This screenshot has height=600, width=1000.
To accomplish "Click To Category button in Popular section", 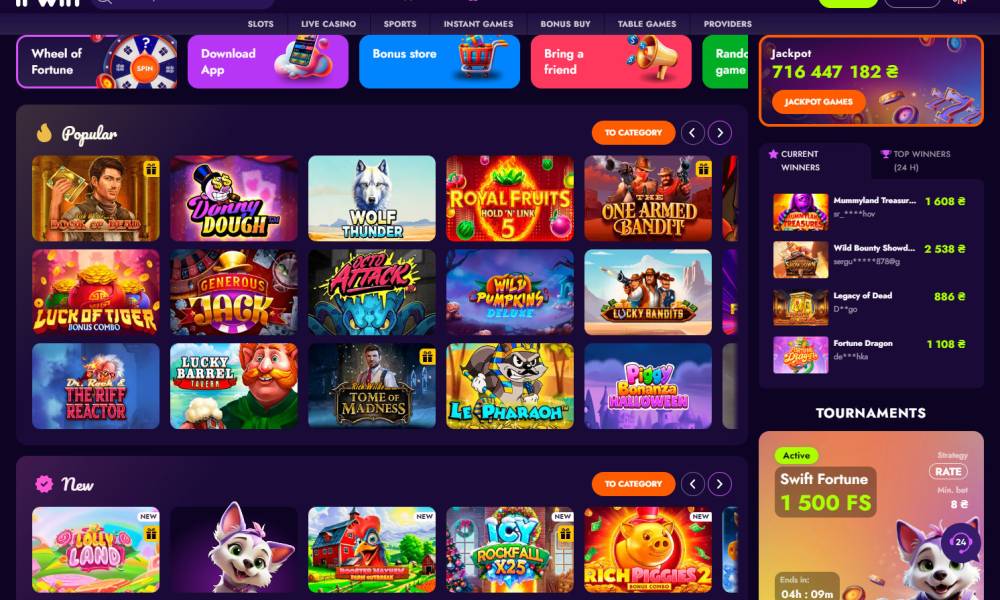I will pos(633,133).
